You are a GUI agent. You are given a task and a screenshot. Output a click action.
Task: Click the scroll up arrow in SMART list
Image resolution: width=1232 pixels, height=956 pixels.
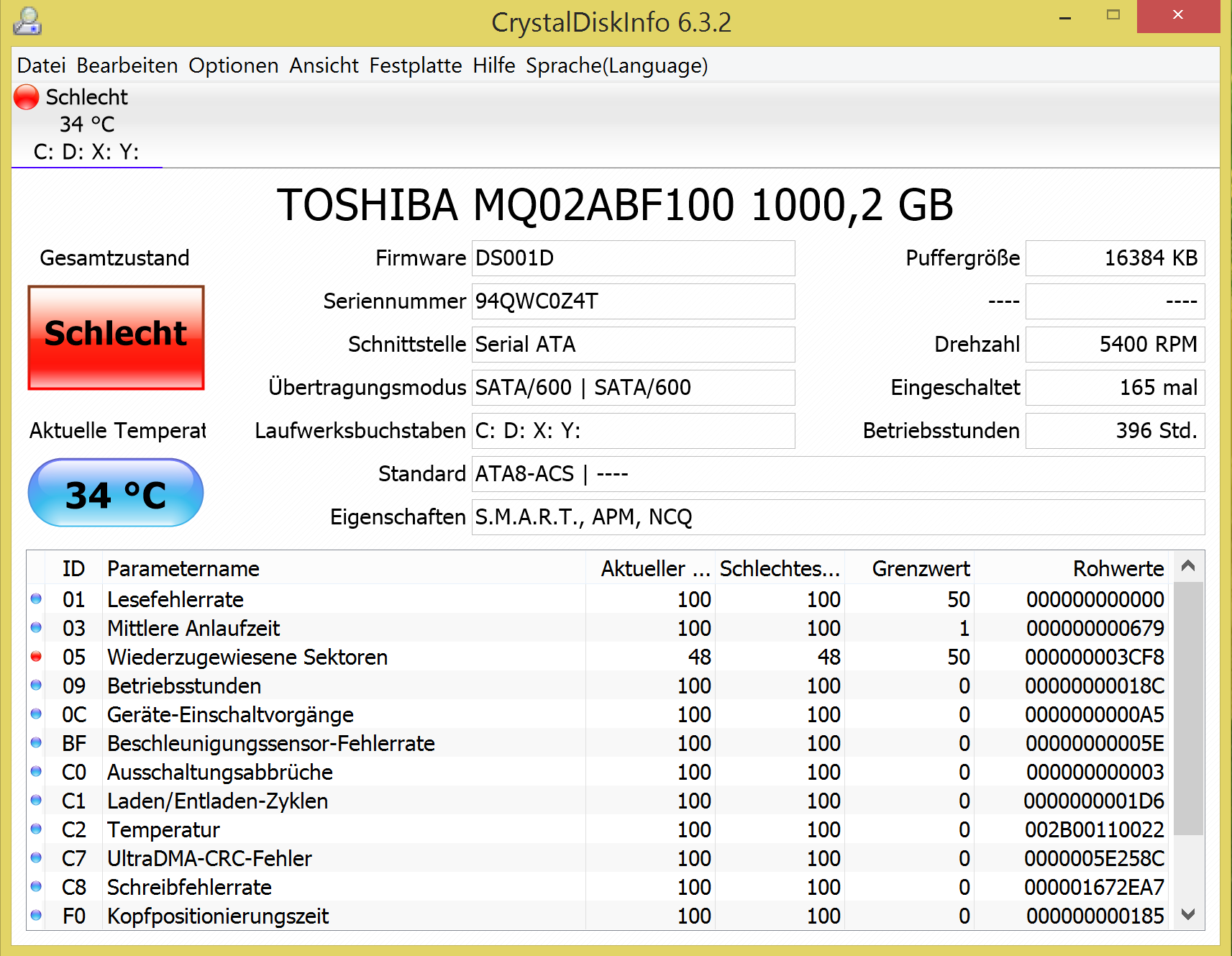pyautogui.click(x=1188, y=566)
